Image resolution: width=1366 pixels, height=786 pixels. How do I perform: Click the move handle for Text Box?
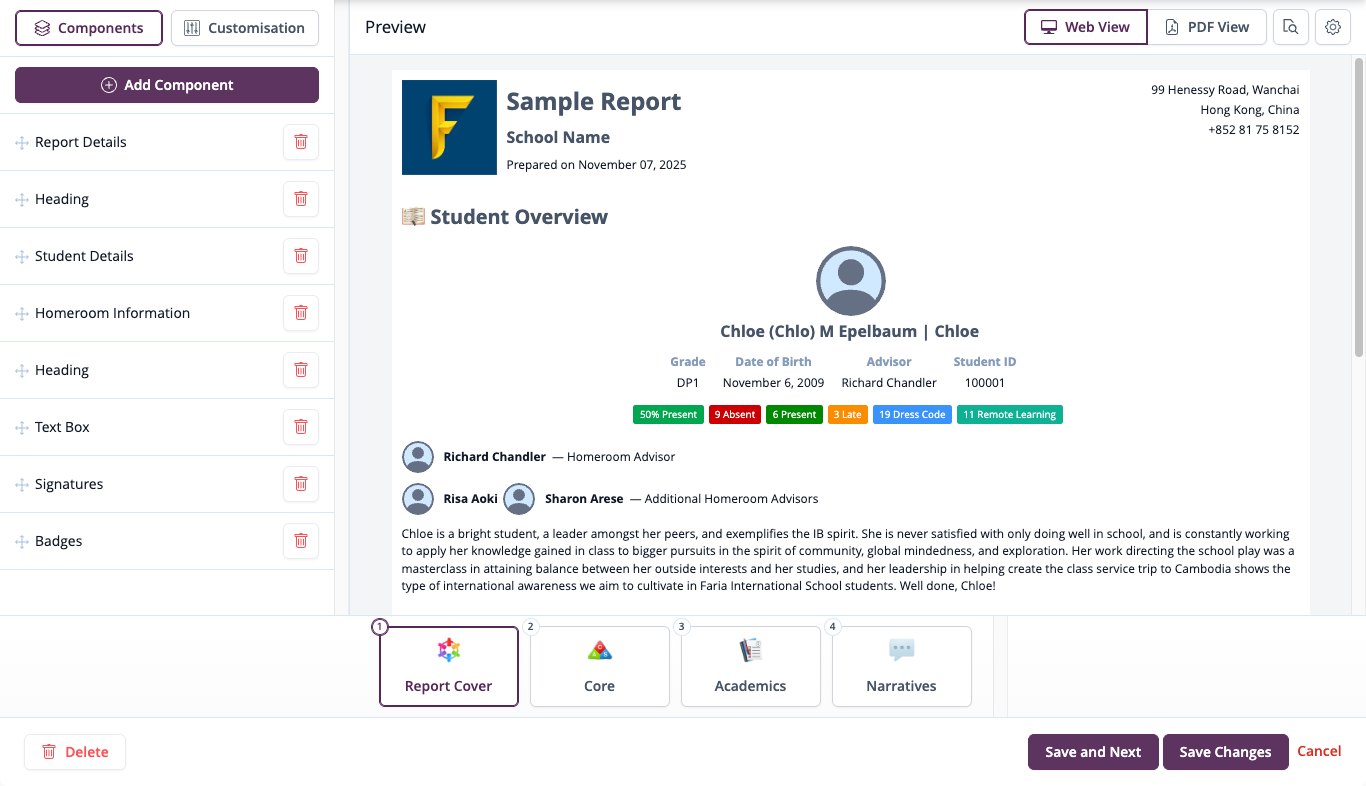point(21,428)
